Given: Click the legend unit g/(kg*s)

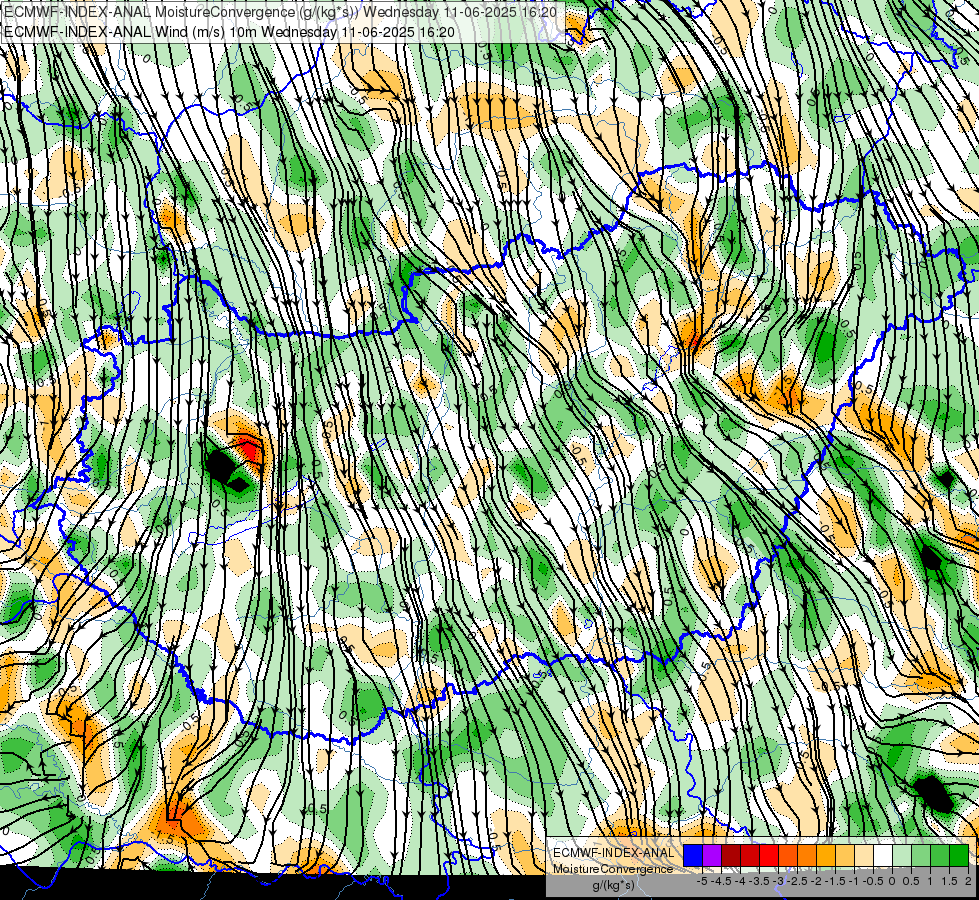Looking at the screenshot, I should 614,885.
